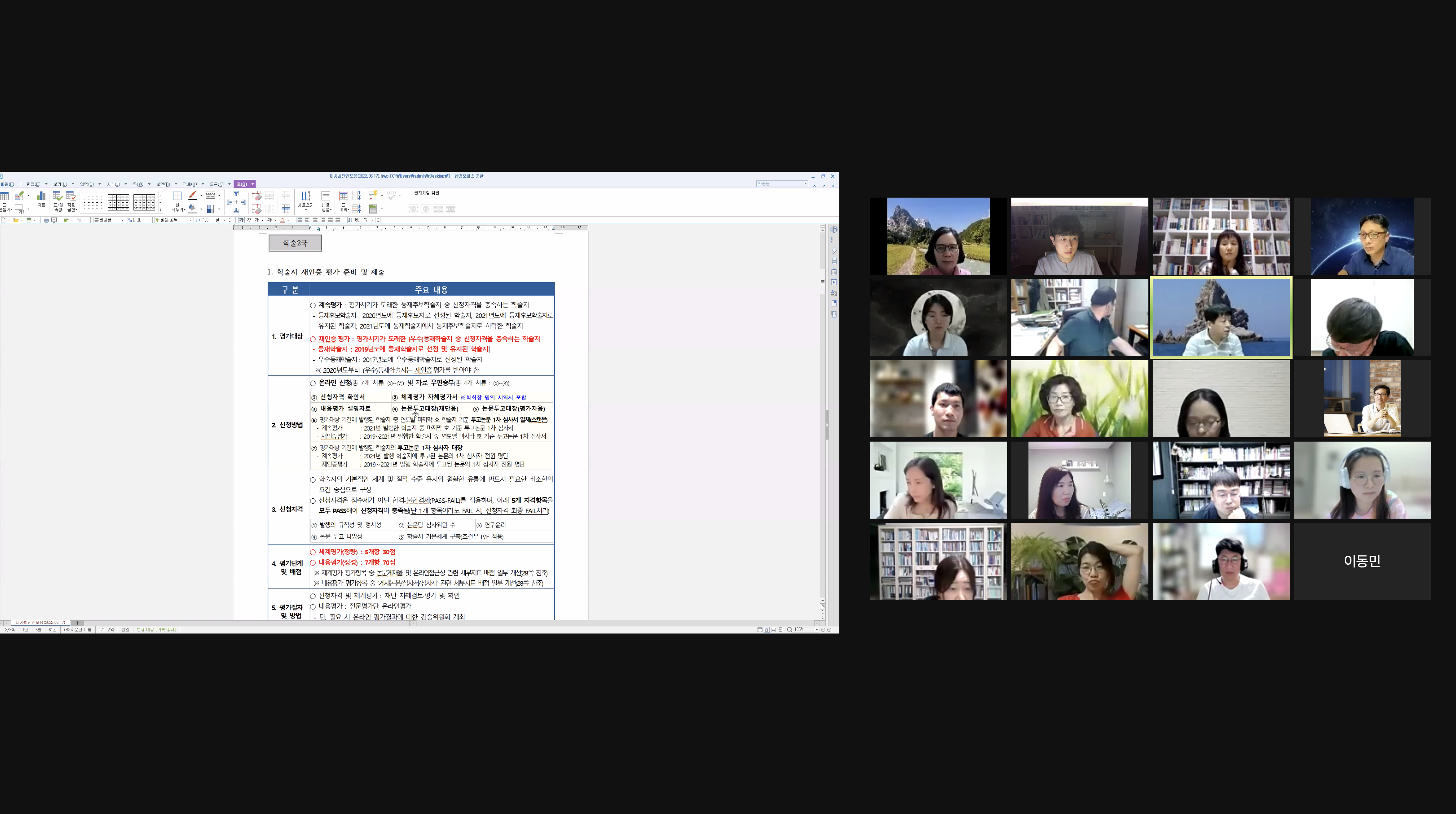
Task: Insert row above via arrow icon
Action: click(236, 194)
